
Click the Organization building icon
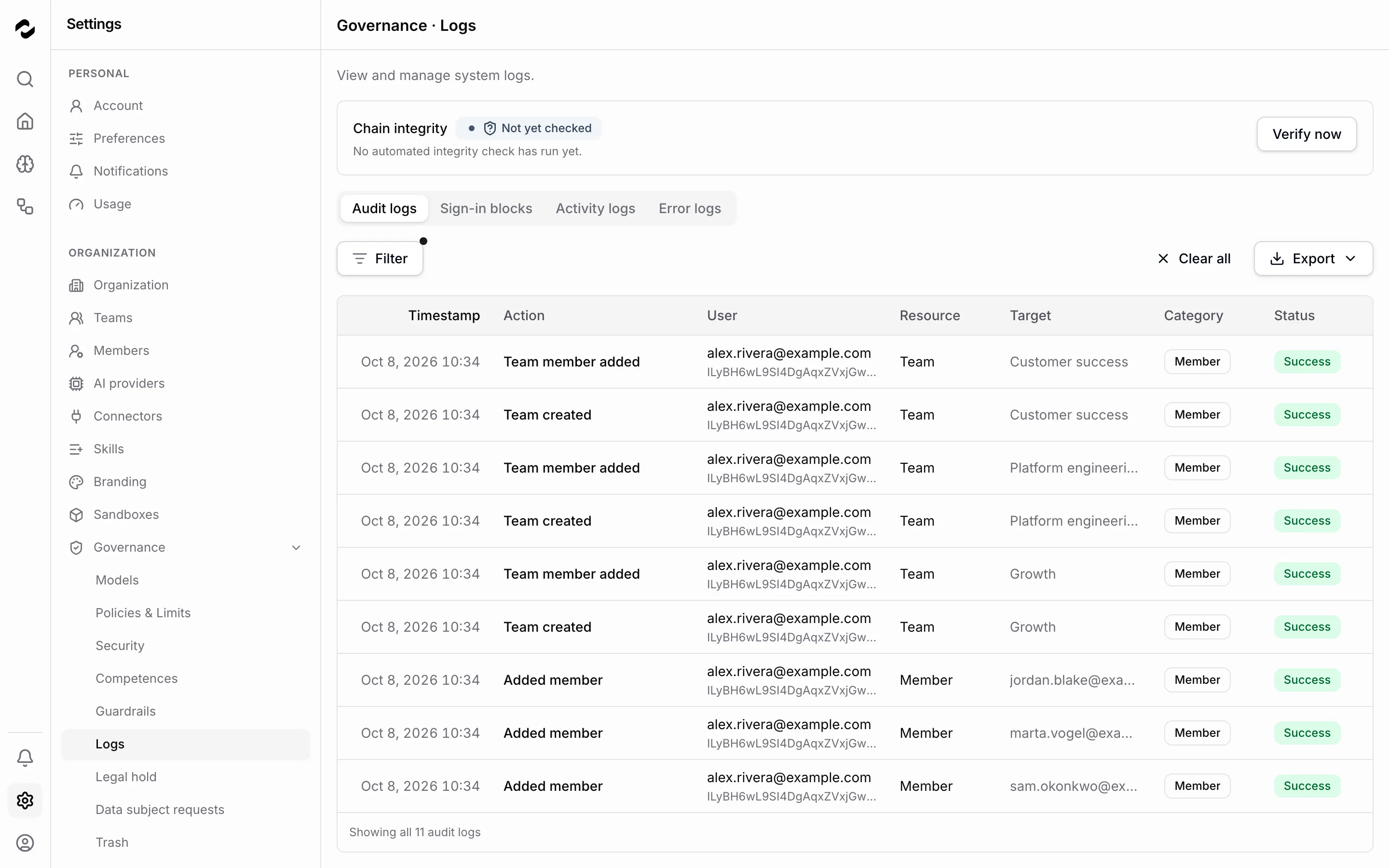click(76, 285)
